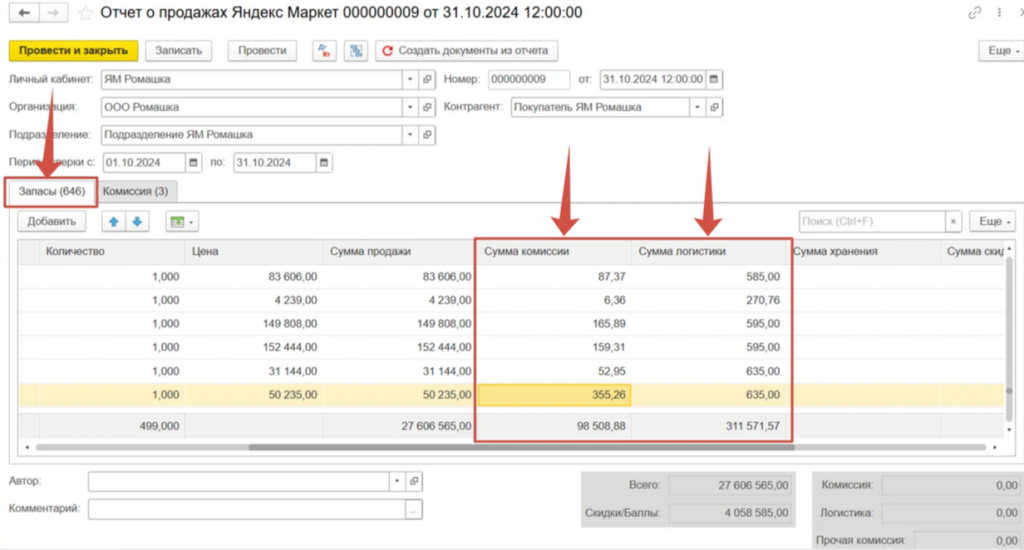Switch to the Комиссия (3) tab

[x=135, y=191]
